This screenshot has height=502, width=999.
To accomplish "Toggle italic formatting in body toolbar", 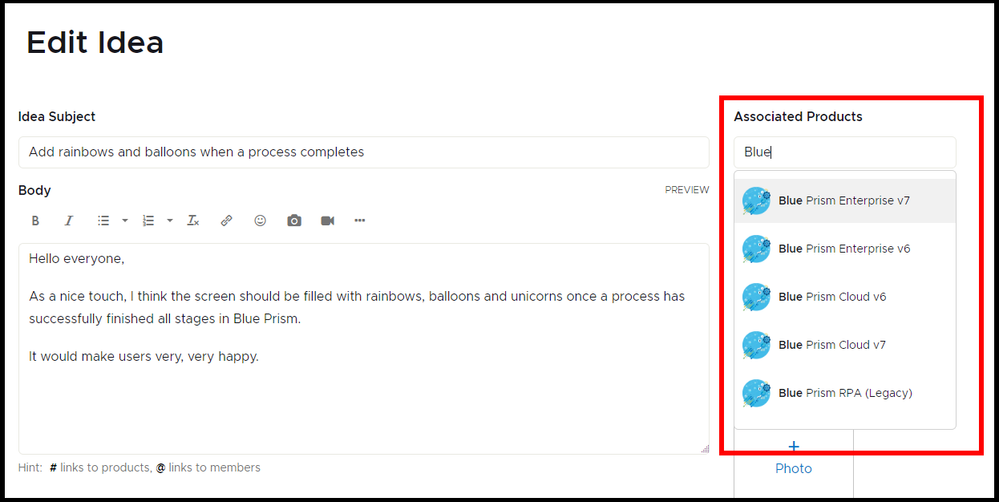I will point(69,221).
